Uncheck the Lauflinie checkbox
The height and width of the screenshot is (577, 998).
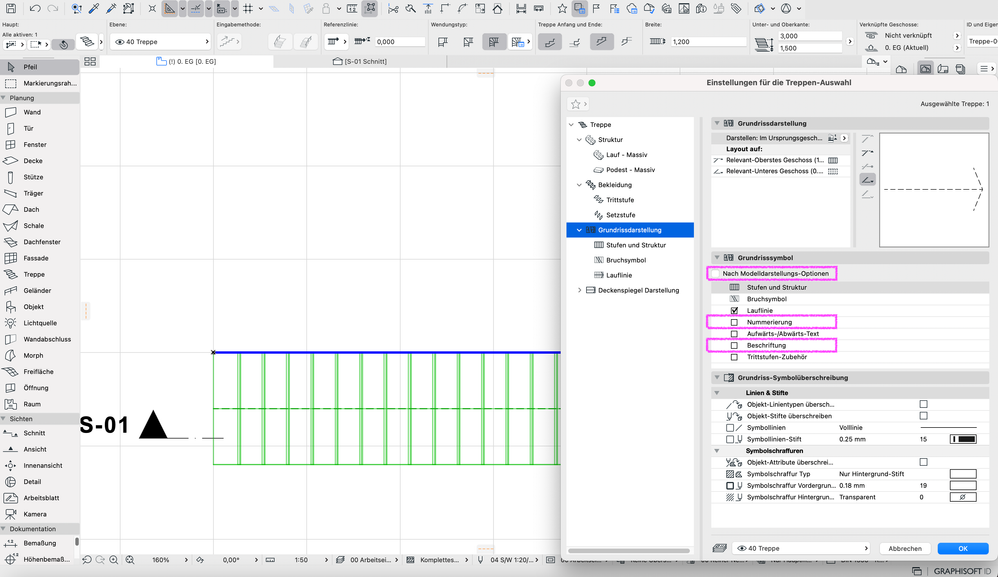tap(735, 311)
